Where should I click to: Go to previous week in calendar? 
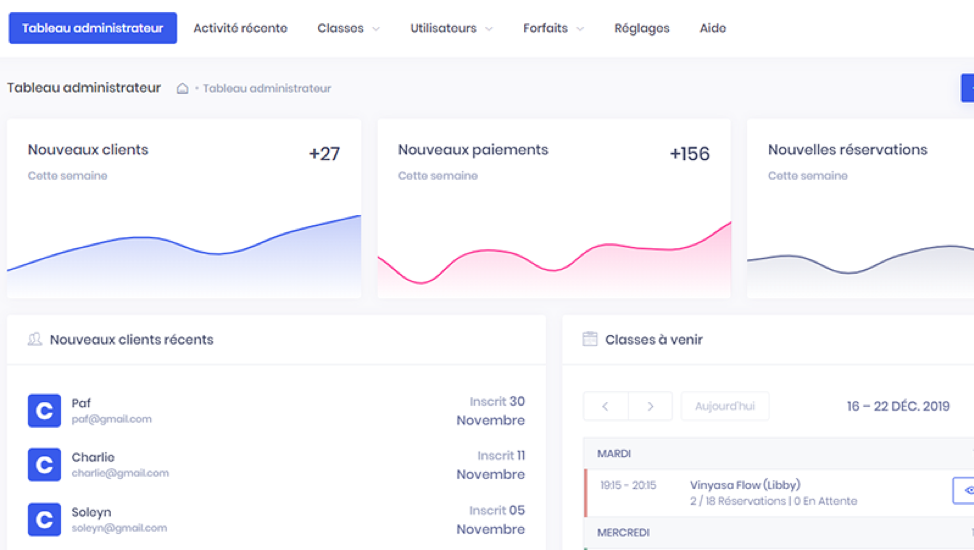(x=606, y=406)
